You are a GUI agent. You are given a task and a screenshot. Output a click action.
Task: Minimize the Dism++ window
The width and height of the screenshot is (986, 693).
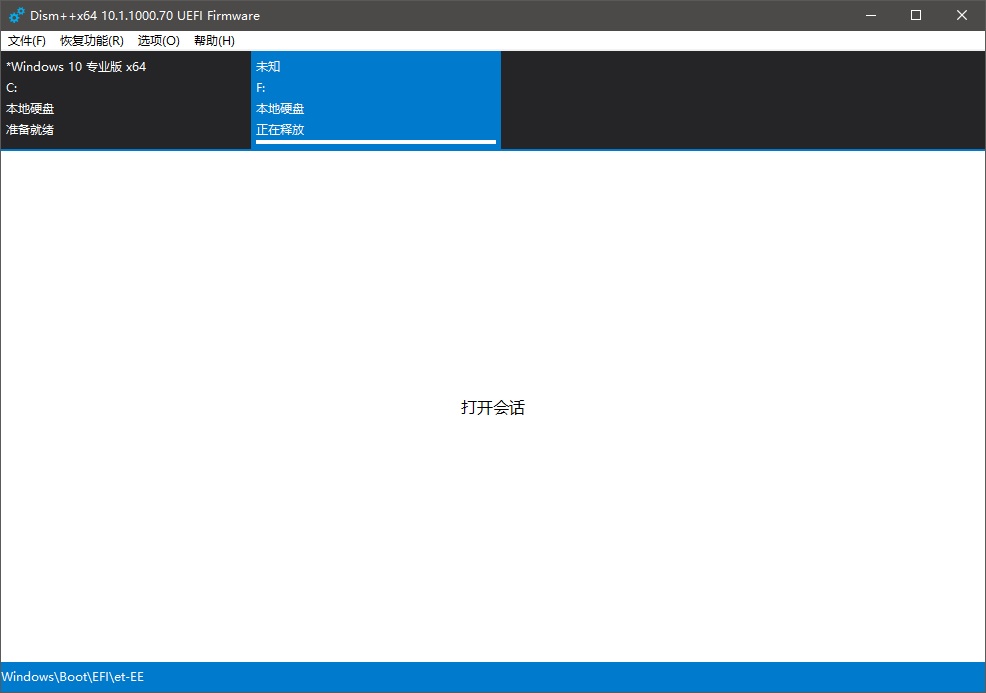pos(871,16)
